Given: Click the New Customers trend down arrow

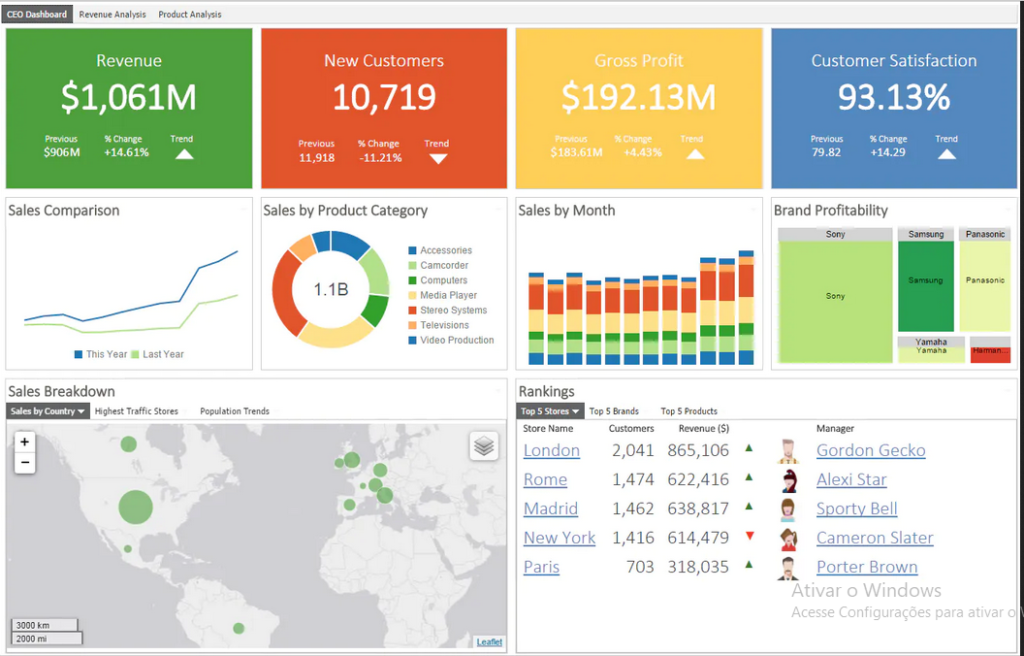Looking at the screenshot, I should 437,158.
